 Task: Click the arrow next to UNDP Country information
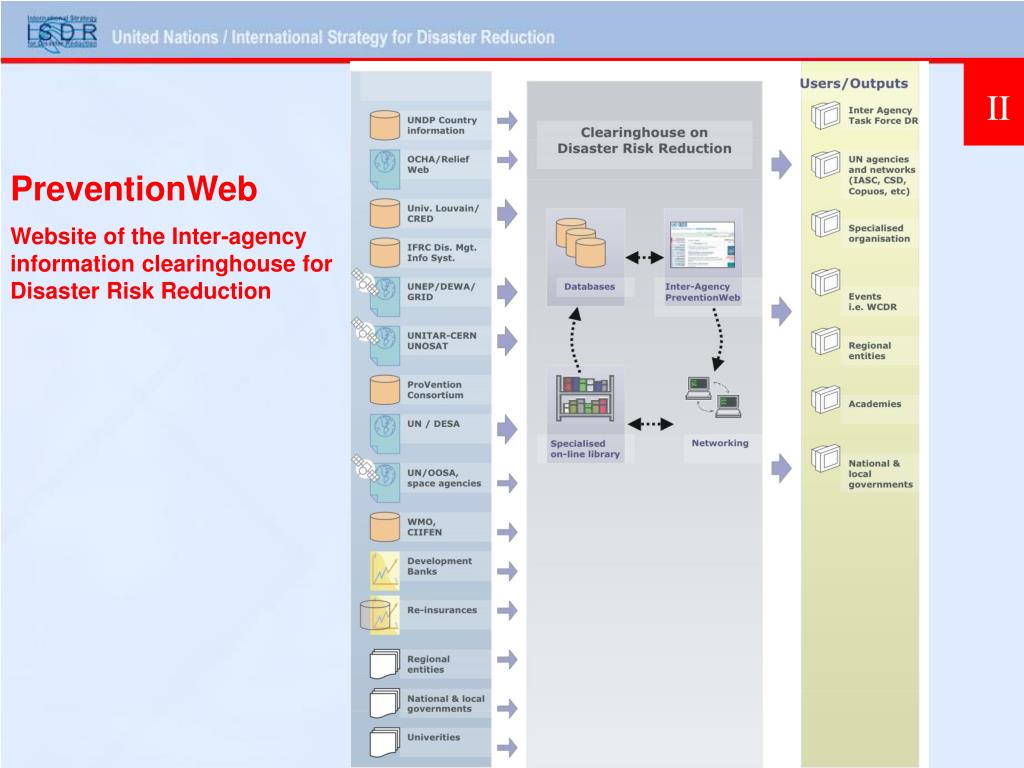(x=507, y=120)
